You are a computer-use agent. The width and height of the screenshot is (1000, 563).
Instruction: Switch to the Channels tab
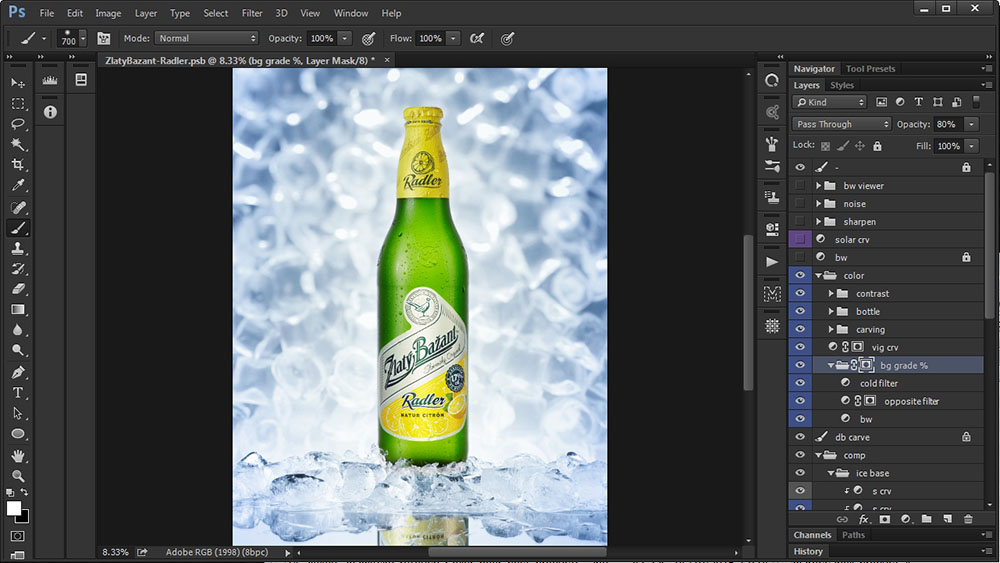812,535
